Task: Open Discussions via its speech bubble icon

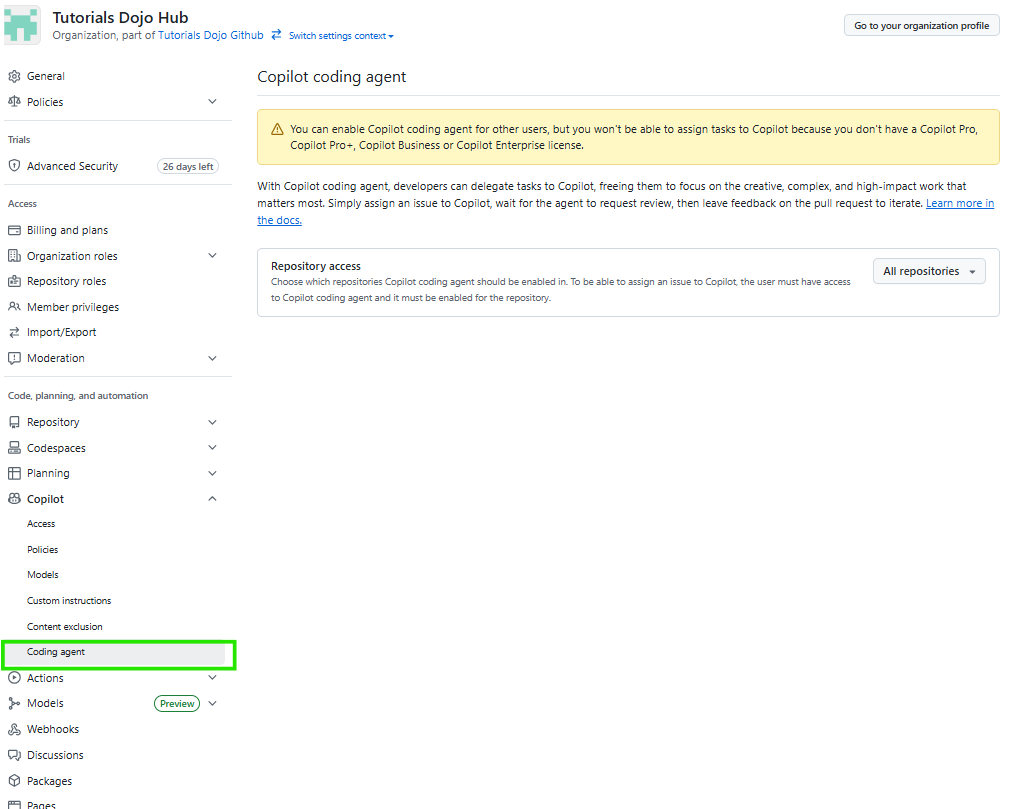Action: click(14, 754)
